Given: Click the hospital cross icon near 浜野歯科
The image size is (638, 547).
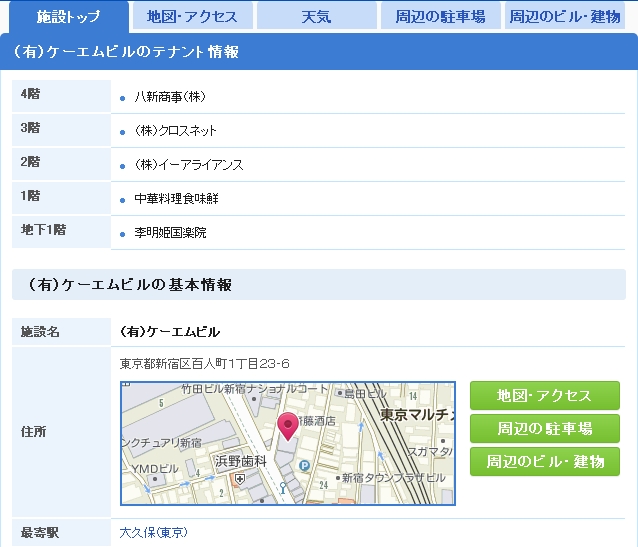Looking at the screenshot, I should pyautogui.click(x=240, y=479).
